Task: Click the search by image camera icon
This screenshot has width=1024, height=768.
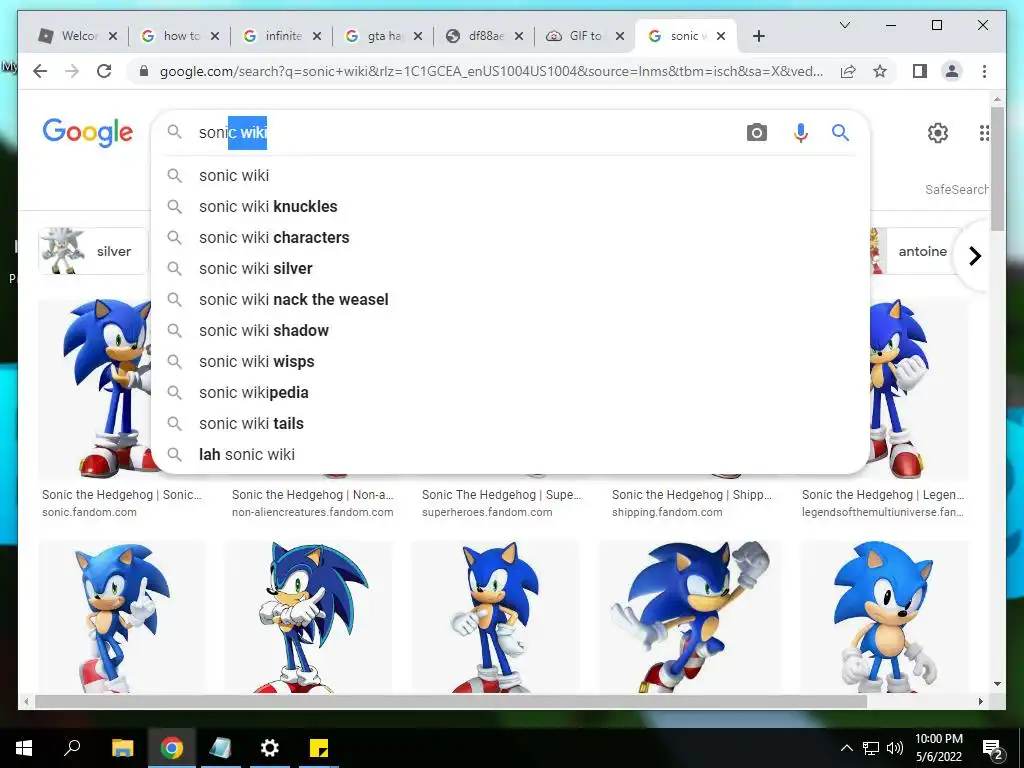Action: tap(756, 133)
